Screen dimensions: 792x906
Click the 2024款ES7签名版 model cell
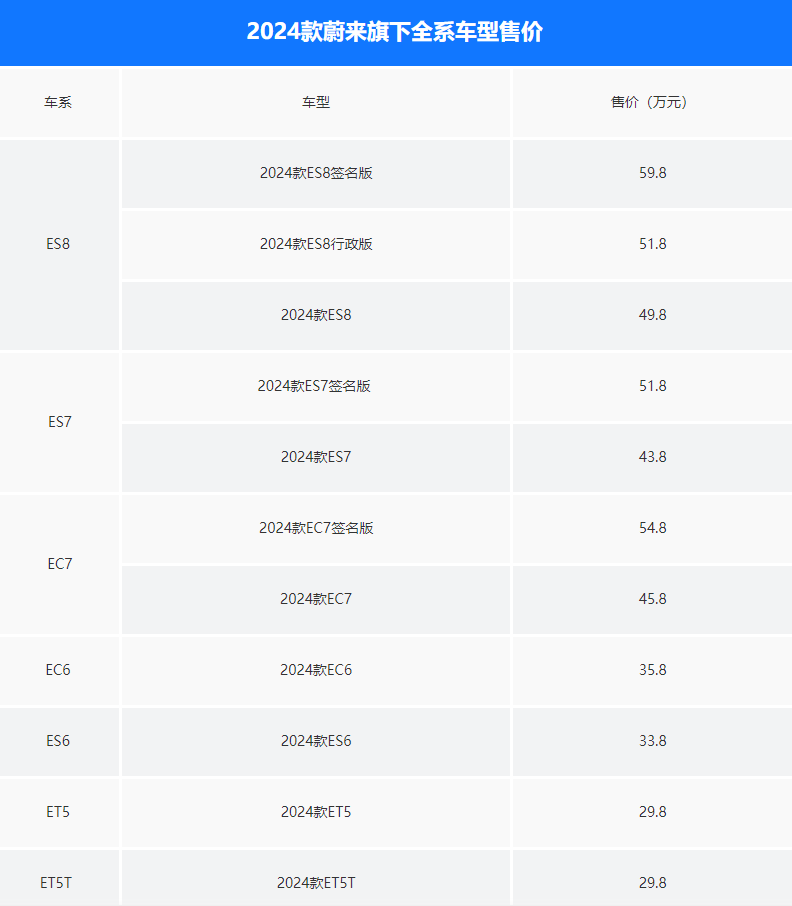tap(314, 386)
